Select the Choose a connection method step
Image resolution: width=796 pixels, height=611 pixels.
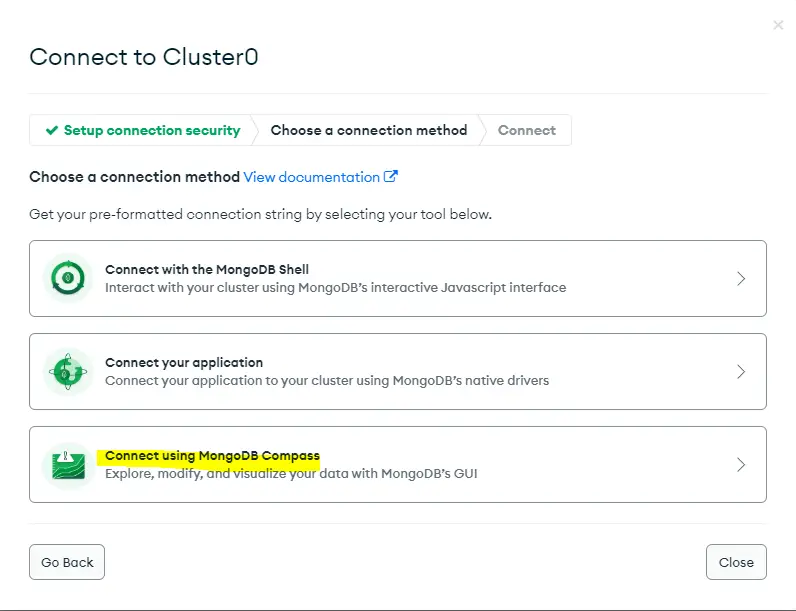tap(369, 130)
